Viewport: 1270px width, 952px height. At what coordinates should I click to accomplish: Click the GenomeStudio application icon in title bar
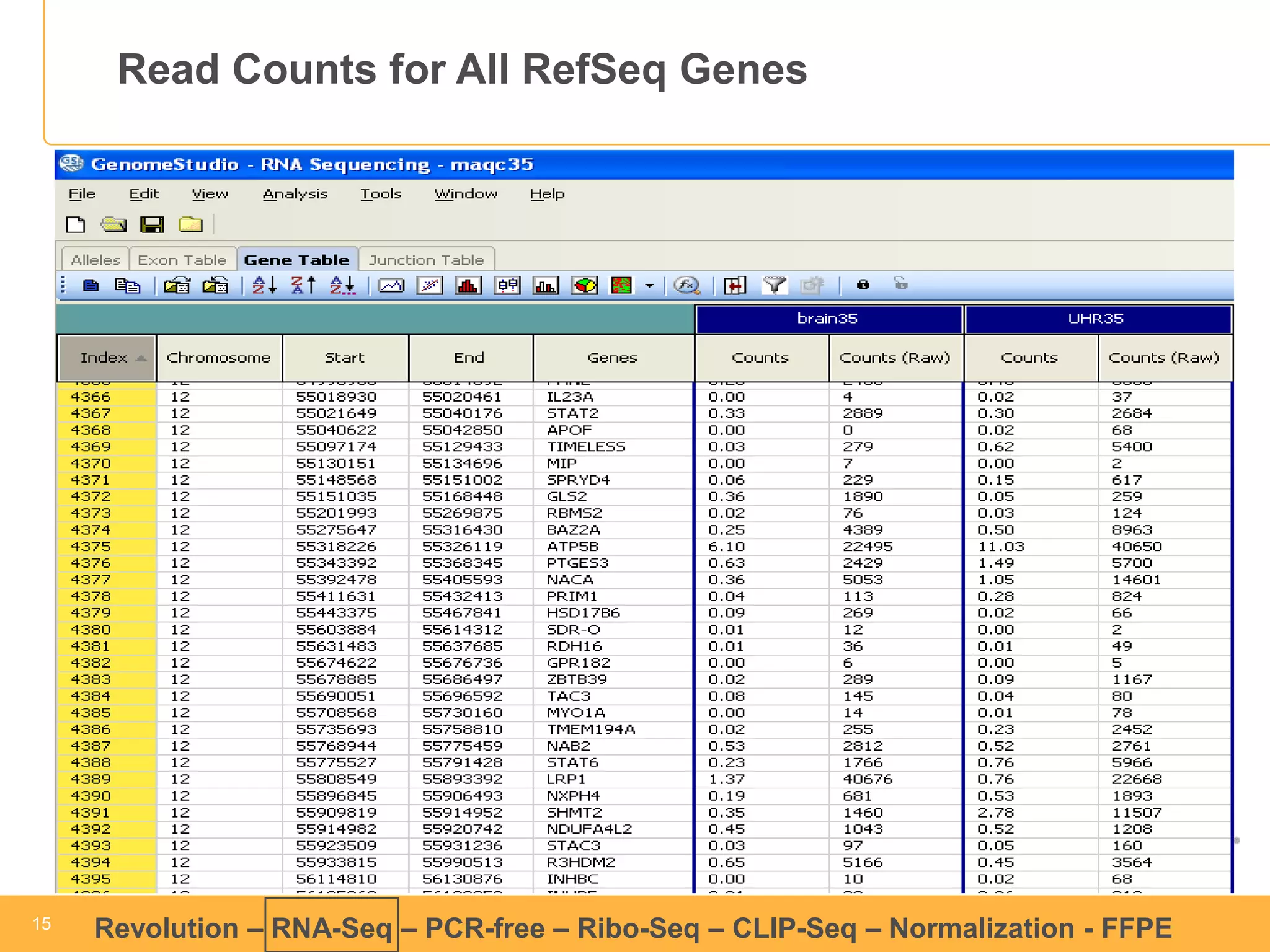tap(71, 164)
